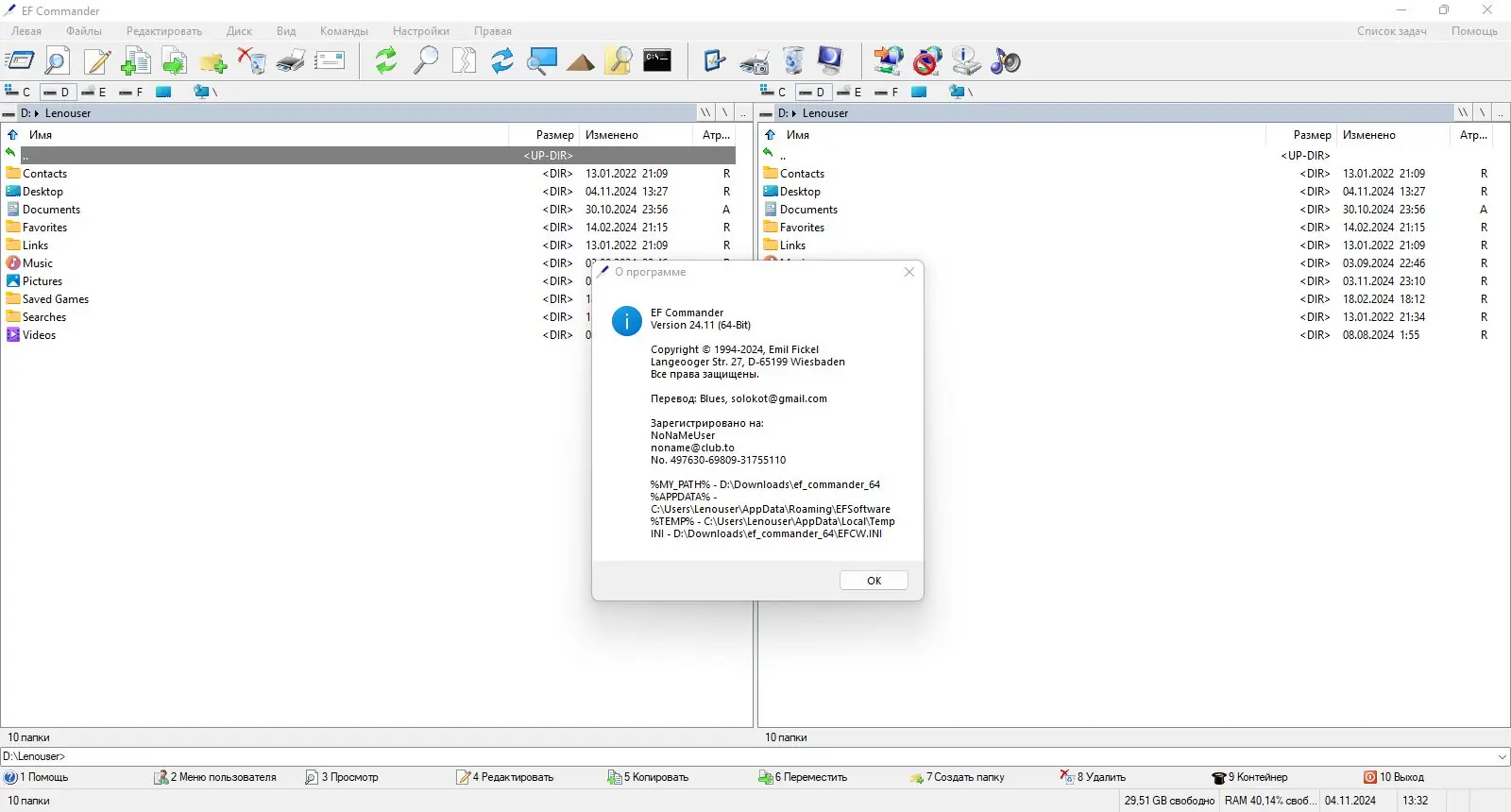Open the command prompt toolbar icon

[x=657, y=60]
